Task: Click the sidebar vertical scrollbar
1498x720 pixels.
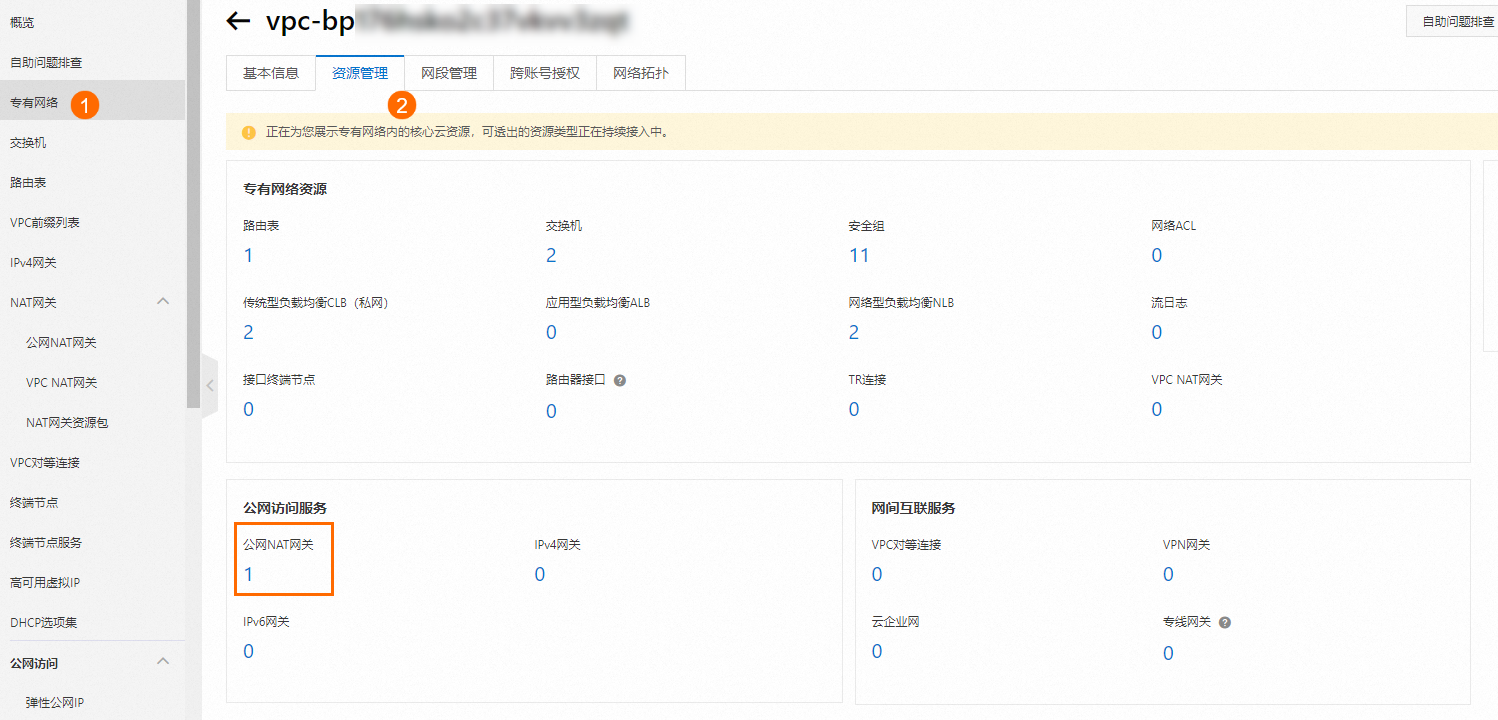Action: (193, 204)
